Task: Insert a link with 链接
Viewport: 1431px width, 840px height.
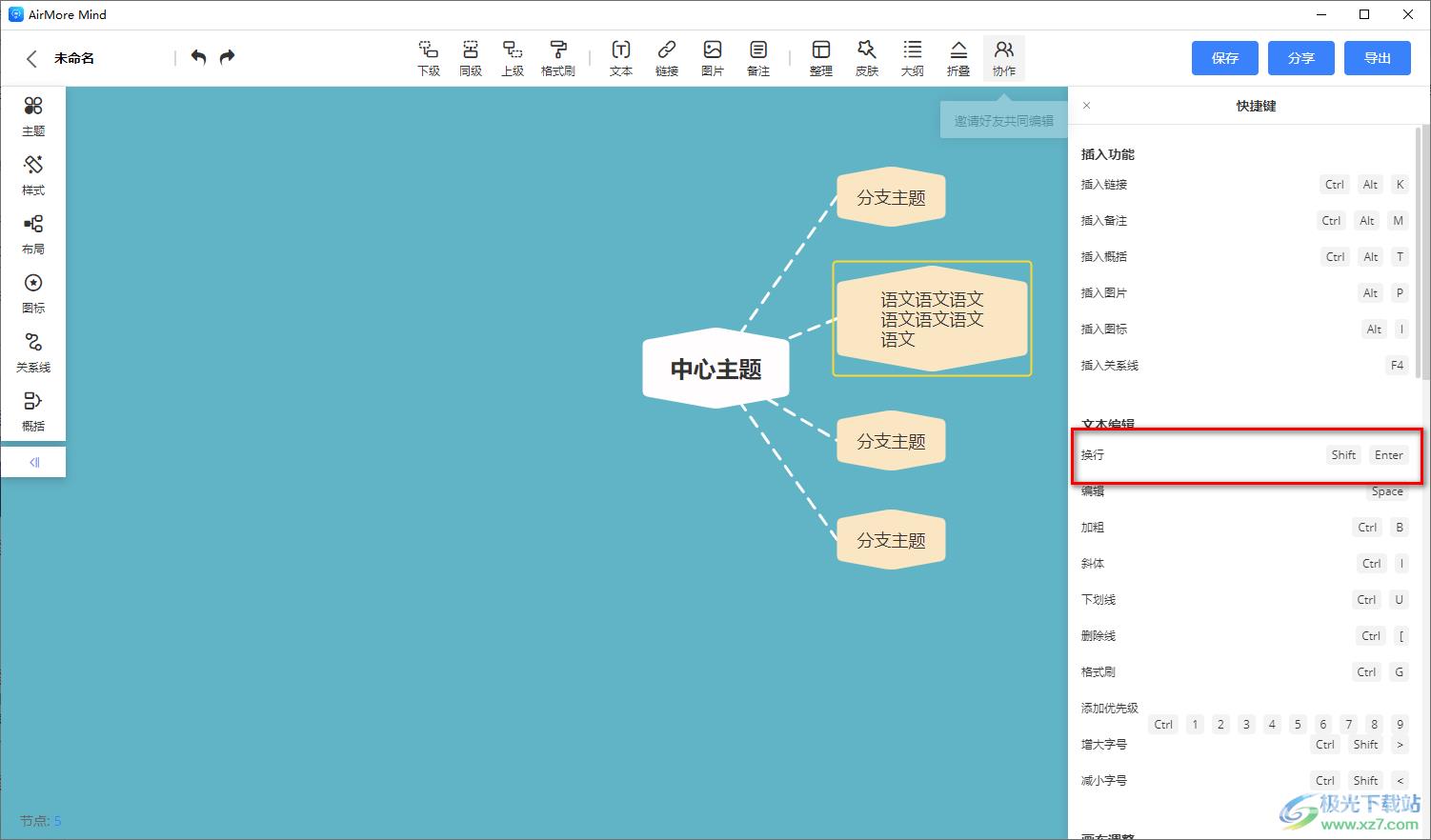Action: click(x=667, y=58)
